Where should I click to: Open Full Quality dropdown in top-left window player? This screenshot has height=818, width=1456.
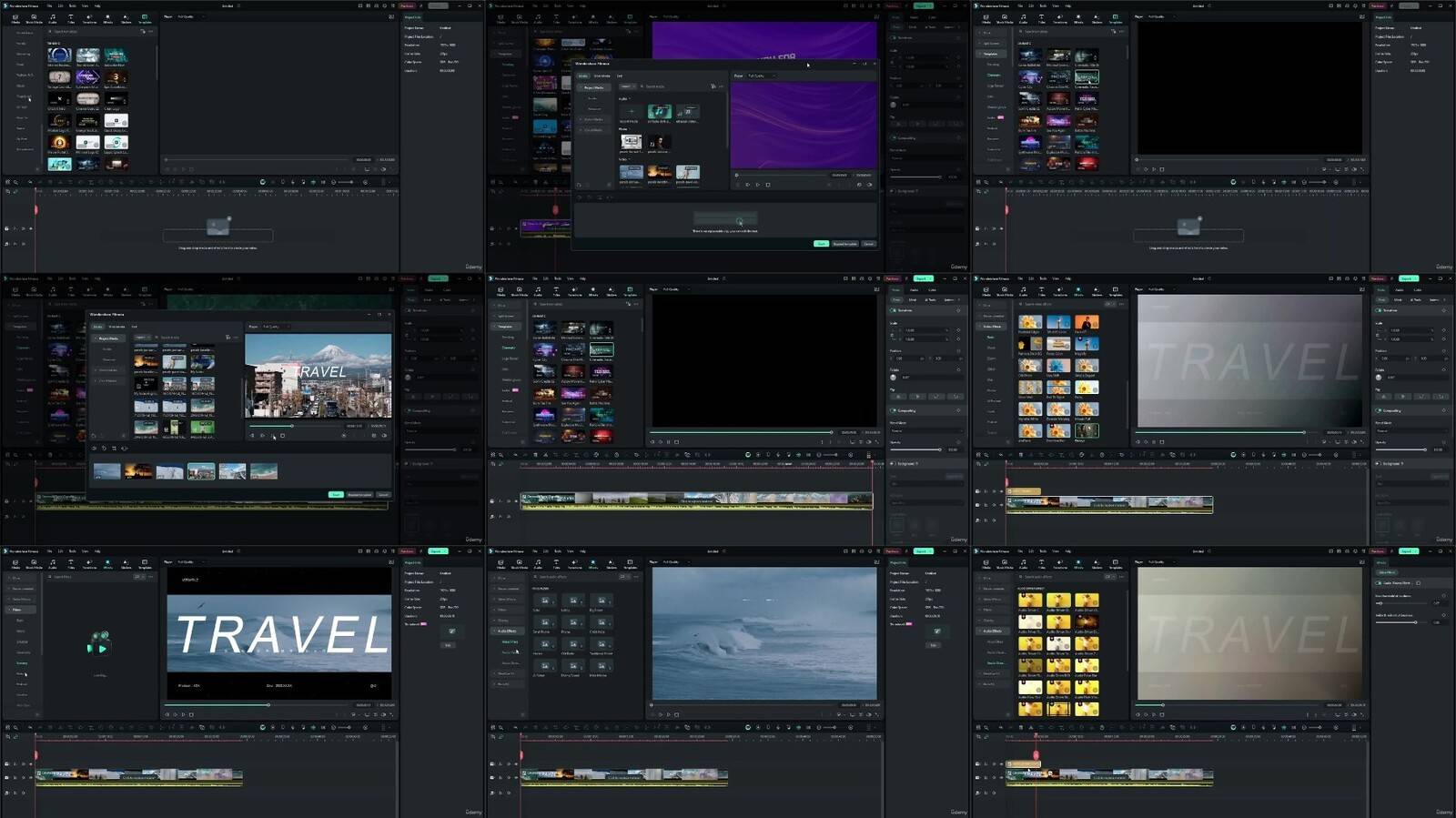187,16
